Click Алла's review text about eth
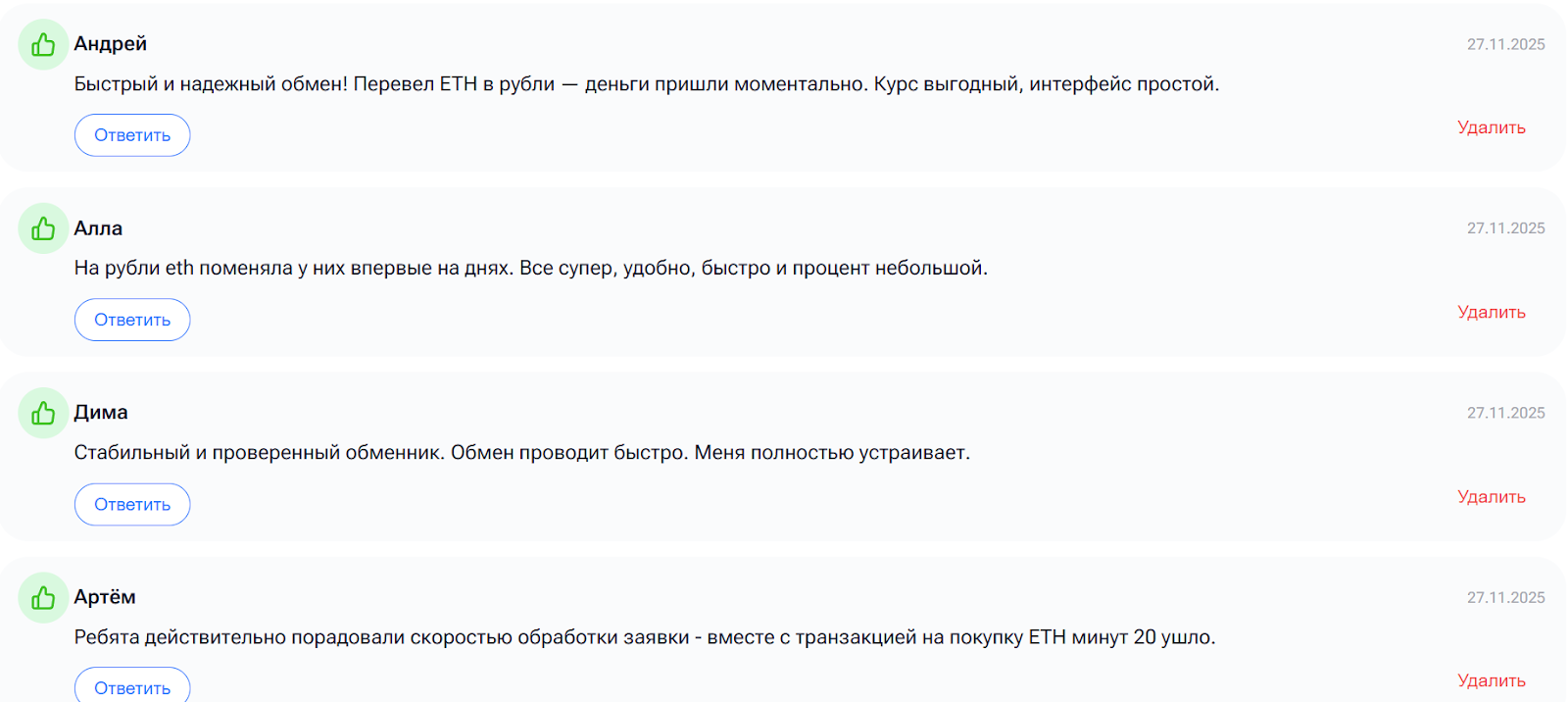Viewport: 1568px width, 702px height. point(530,268)
